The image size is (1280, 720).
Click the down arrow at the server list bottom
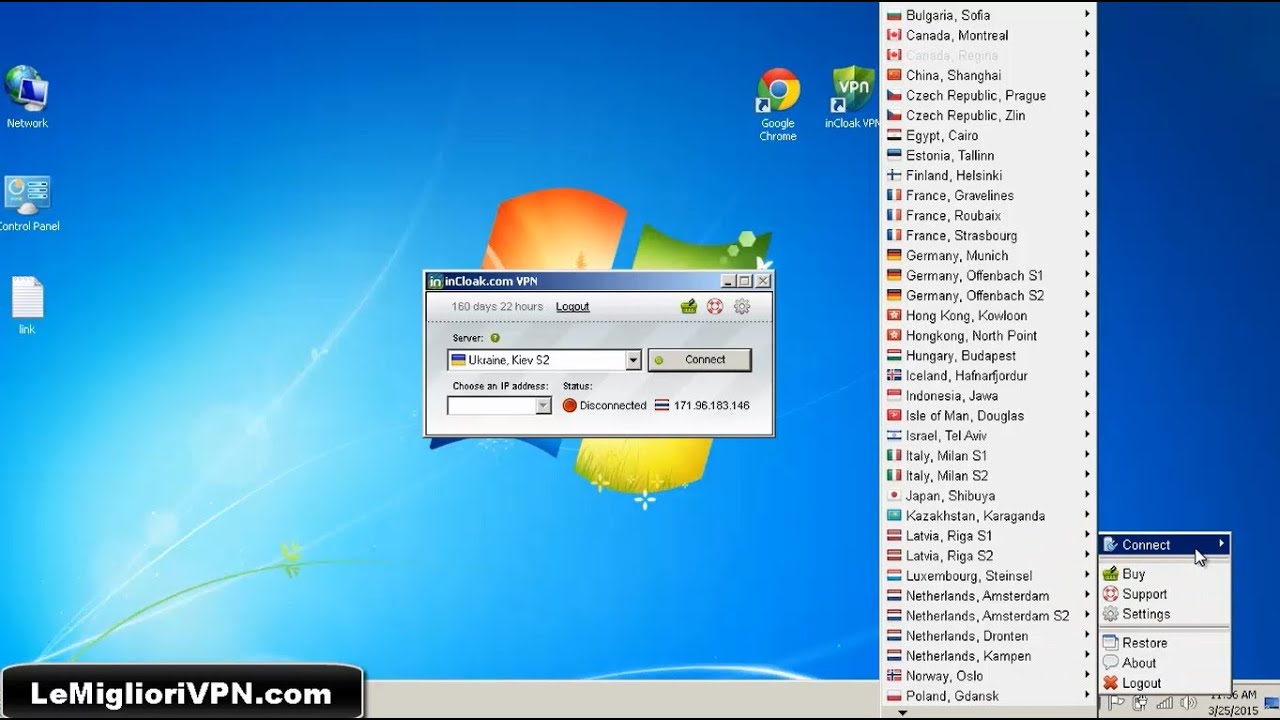point(903,713)
